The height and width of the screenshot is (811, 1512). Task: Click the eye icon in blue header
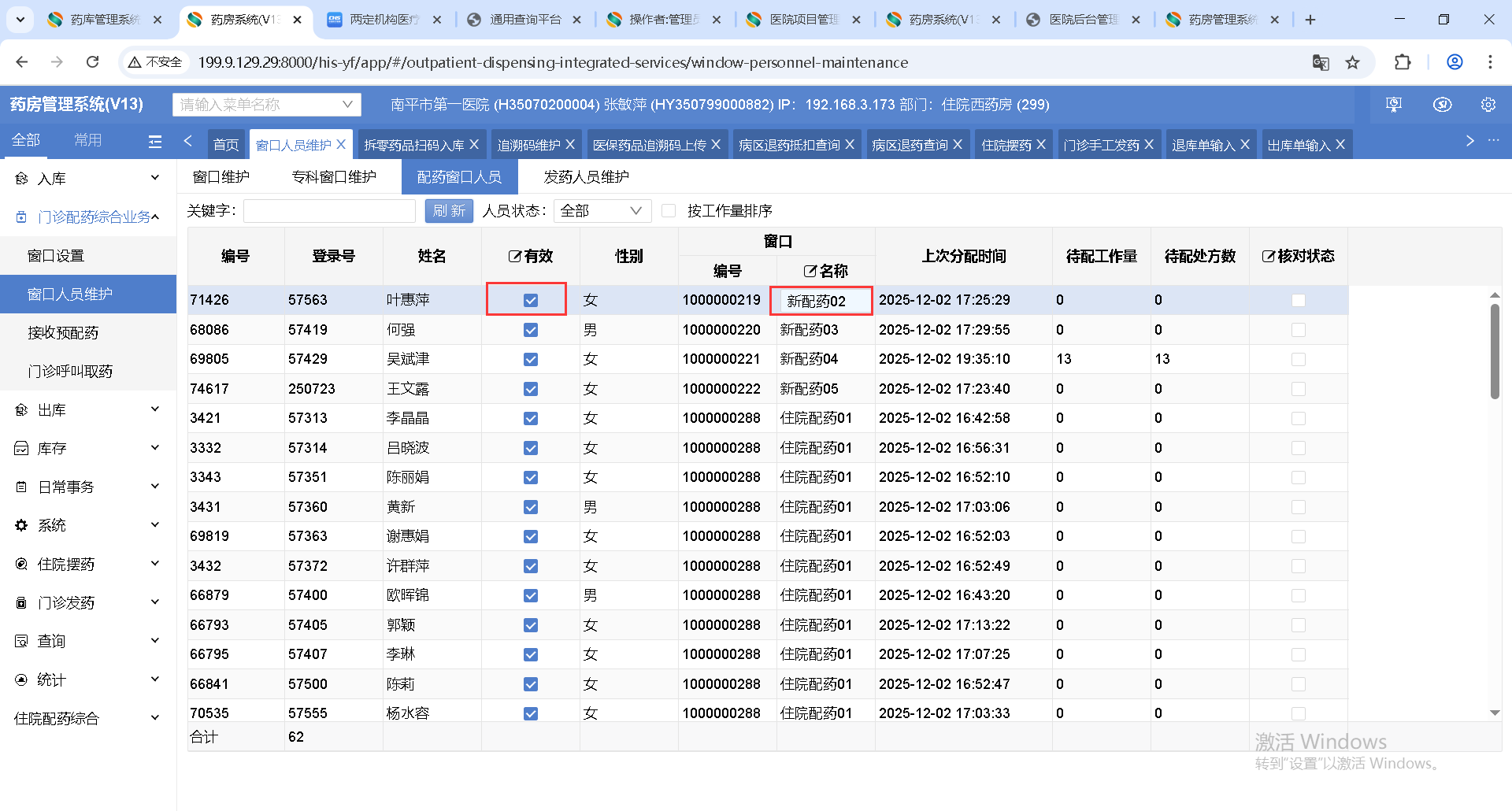(x=1442, y=105)
